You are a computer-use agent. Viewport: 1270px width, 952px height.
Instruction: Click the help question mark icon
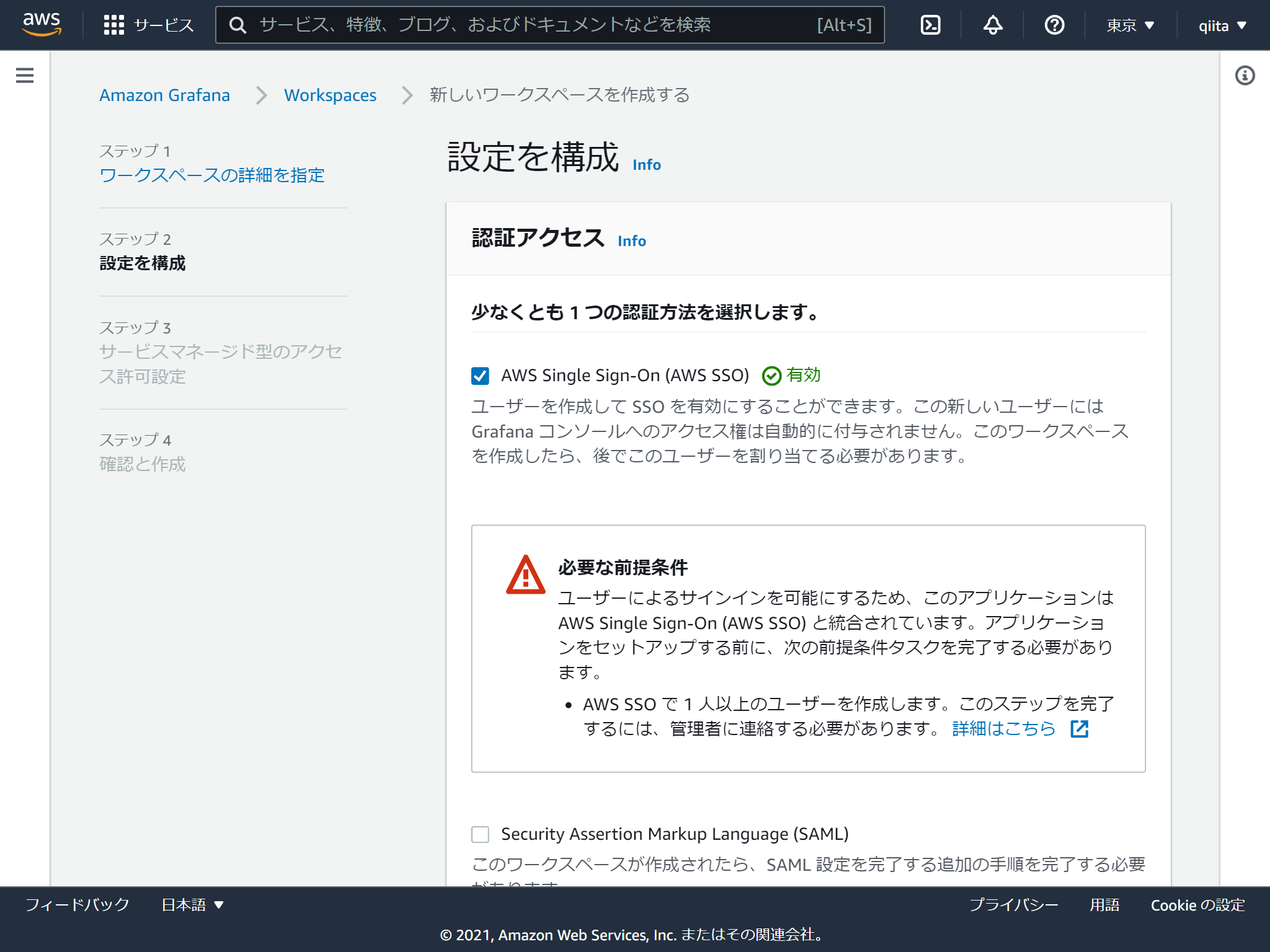[x=1054, y=25]
